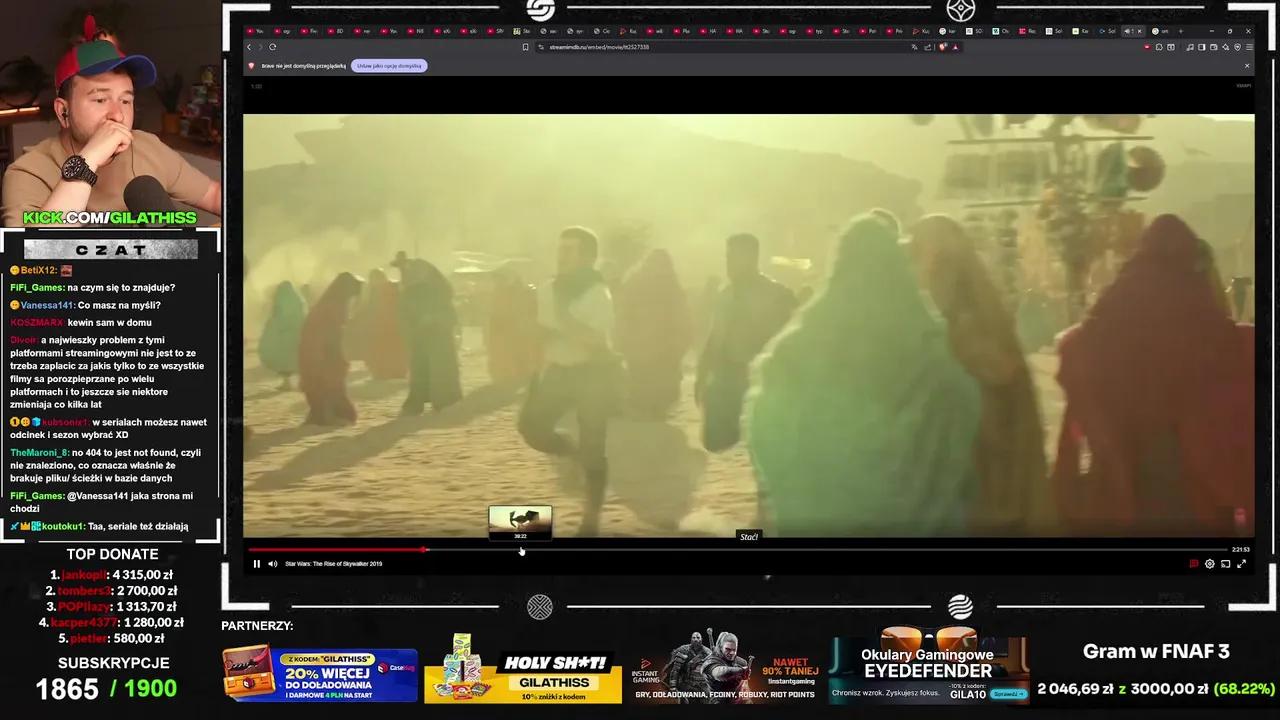Go back to the previous browser page
The width and height of the screenshot is (1280, 720).
249,47
